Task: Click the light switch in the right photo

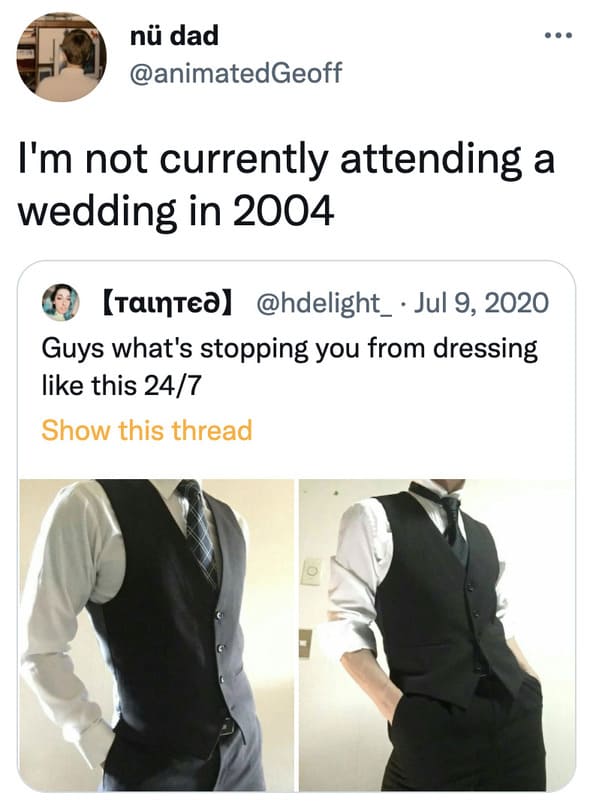Action: [311, 570]
